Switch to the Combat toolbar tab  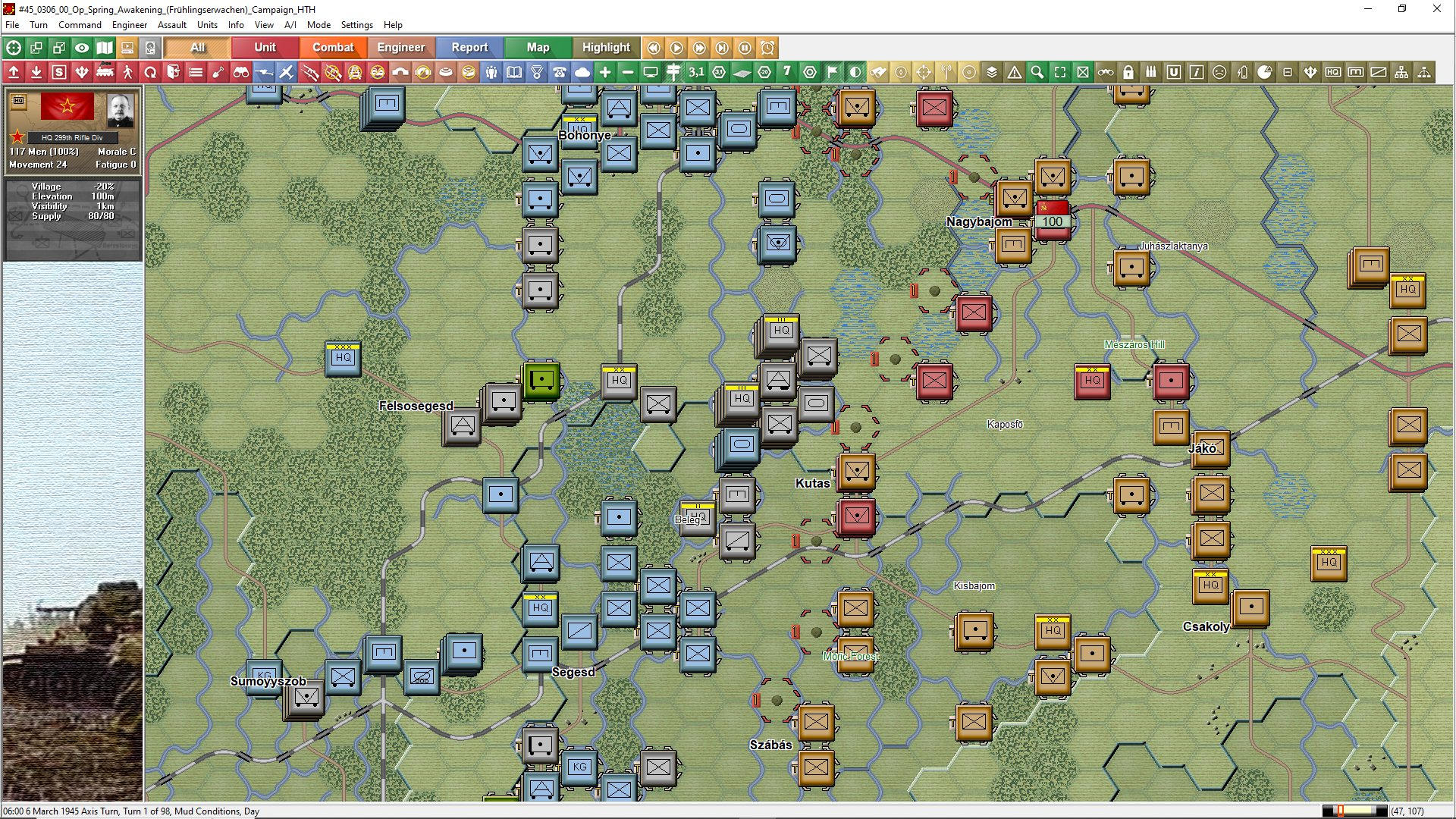coord(333,47)
